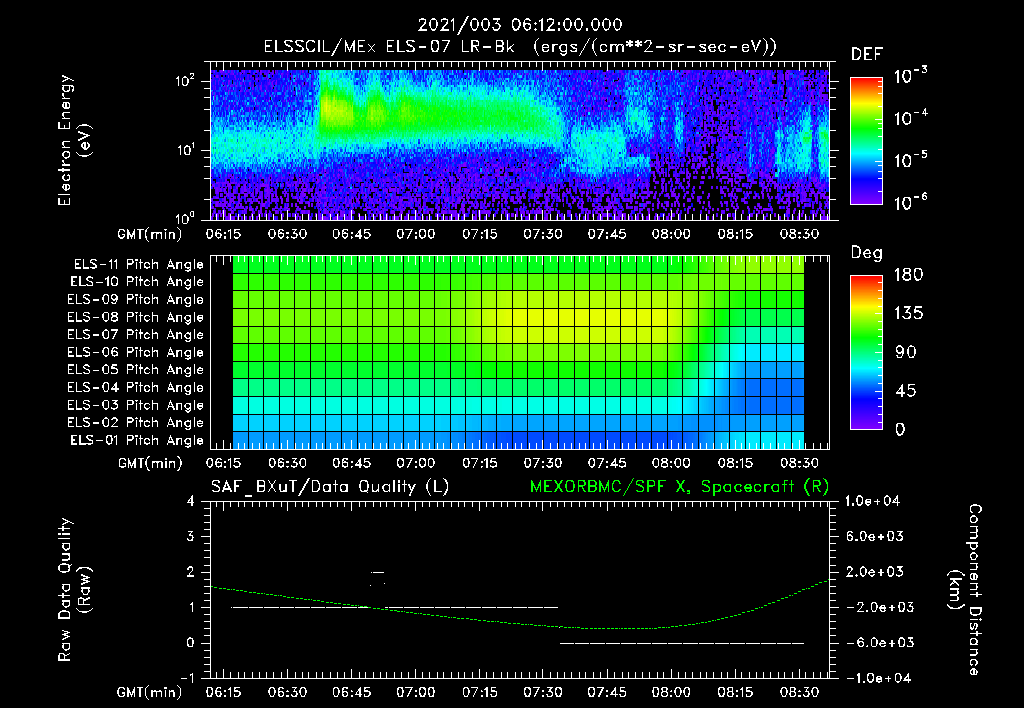Viewport: 1024px width, 708px height.
Task: Click the 10^2 electron energy tick label
Action: point(185,81)
